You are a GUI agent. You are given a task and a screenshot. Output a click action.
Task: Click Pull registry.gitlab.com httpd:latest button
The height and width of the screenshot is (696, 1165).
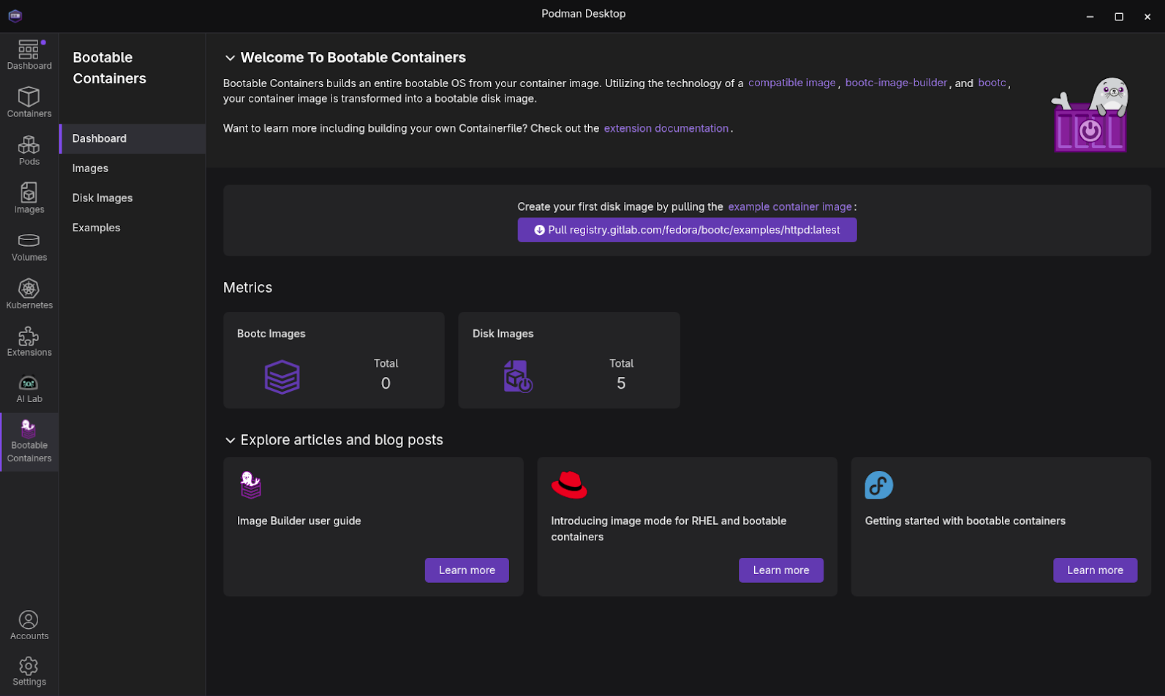click(x=687, y=230)
